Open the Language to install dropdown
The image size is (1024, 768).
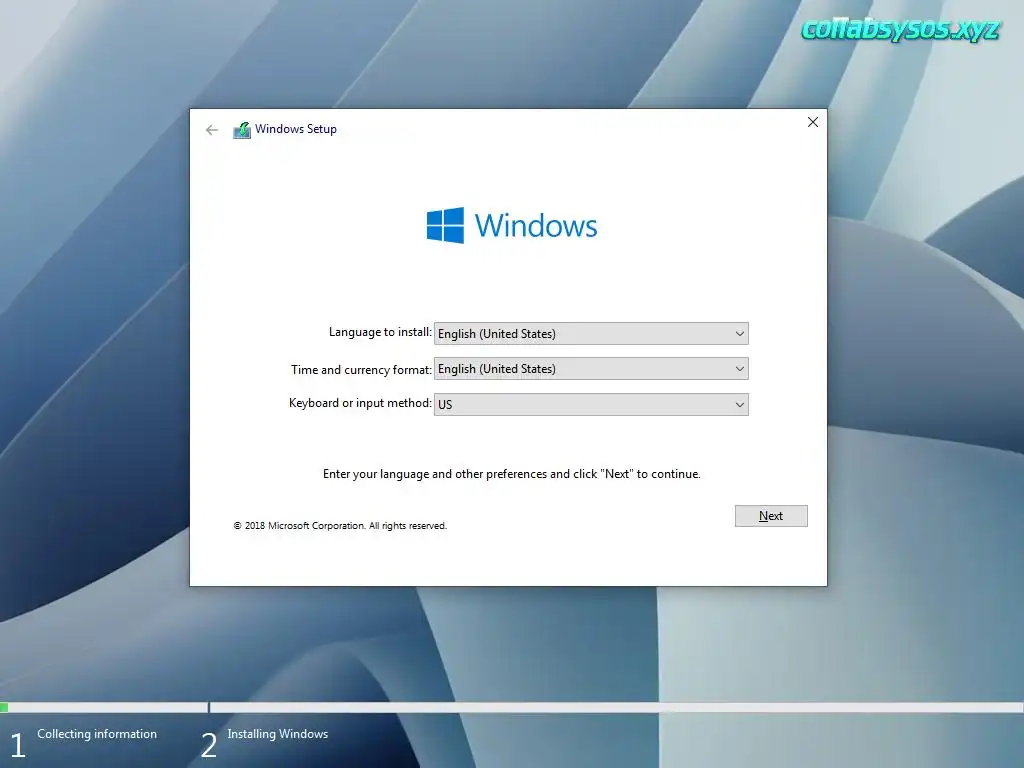(x=591, y=334)
